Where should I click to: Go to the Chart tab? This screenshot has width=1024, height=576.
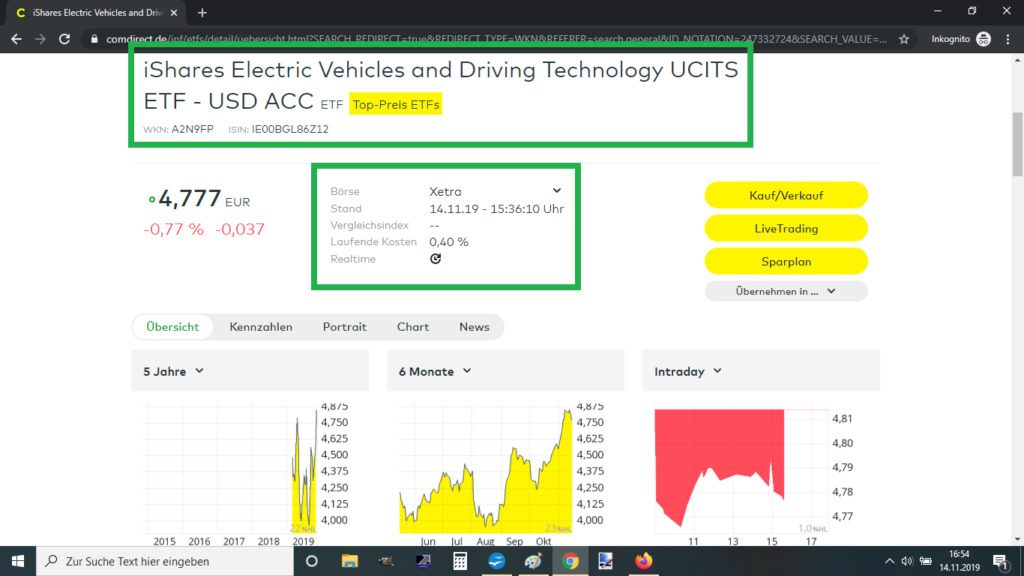(413, 327)
